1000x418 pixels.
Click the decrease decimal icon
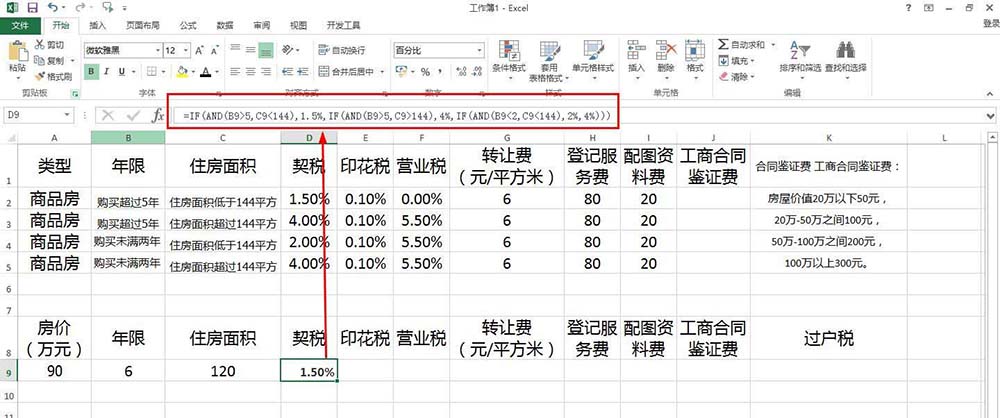[474, 71]
